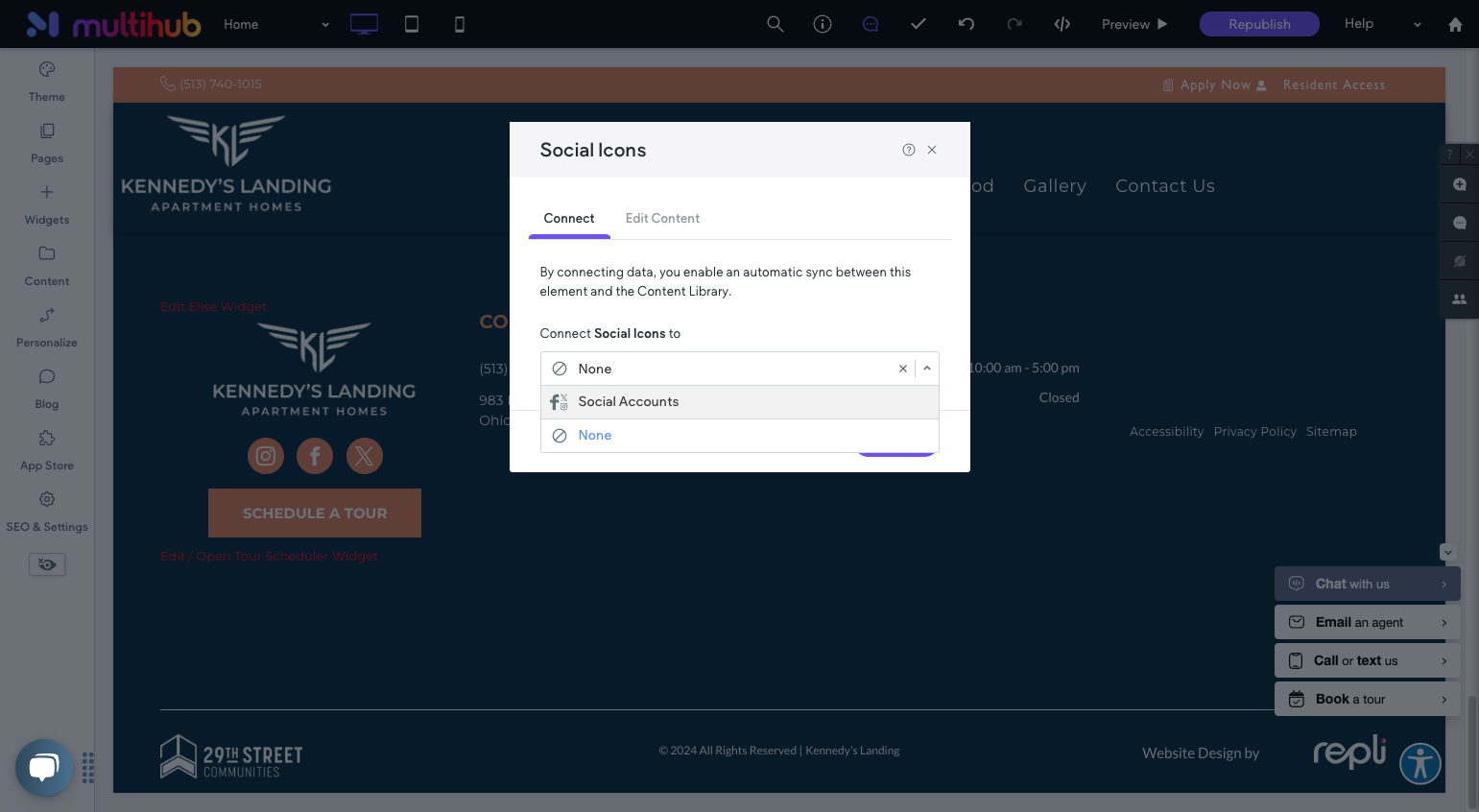Open the Personalize panel
Viewport: 1479px width, 812px height.
point(46,327)
